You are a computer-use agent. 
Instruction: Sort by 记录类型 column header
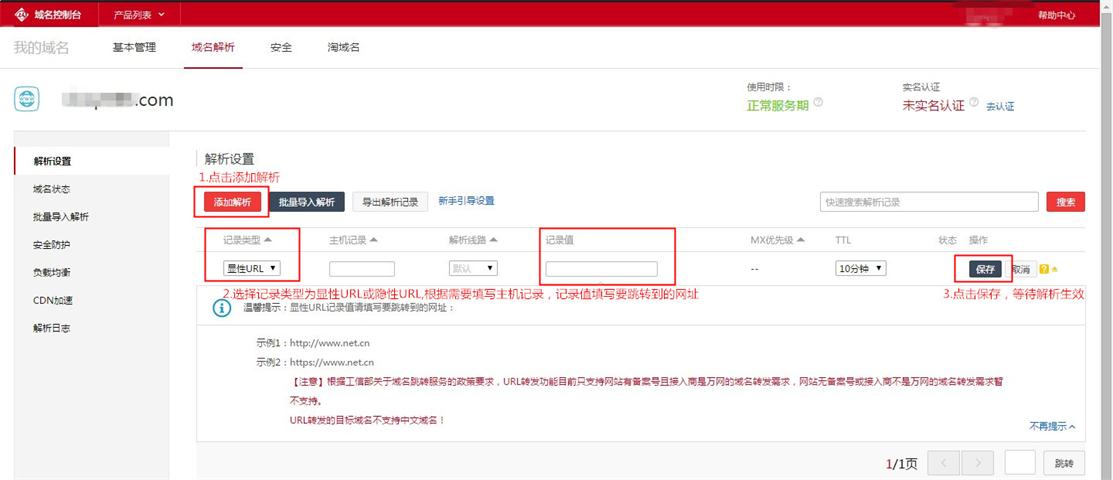pos(248,240)
